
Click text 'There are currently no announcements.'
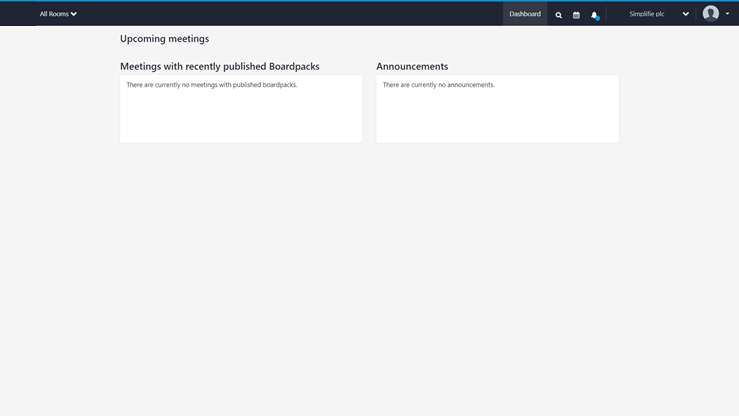coord(438,85)
